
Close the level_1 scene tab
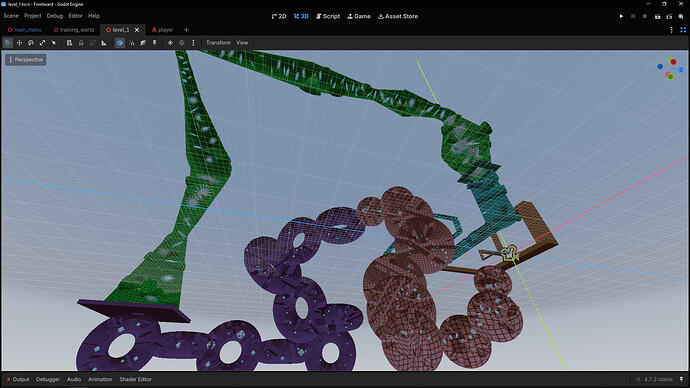tap(137, 30)
